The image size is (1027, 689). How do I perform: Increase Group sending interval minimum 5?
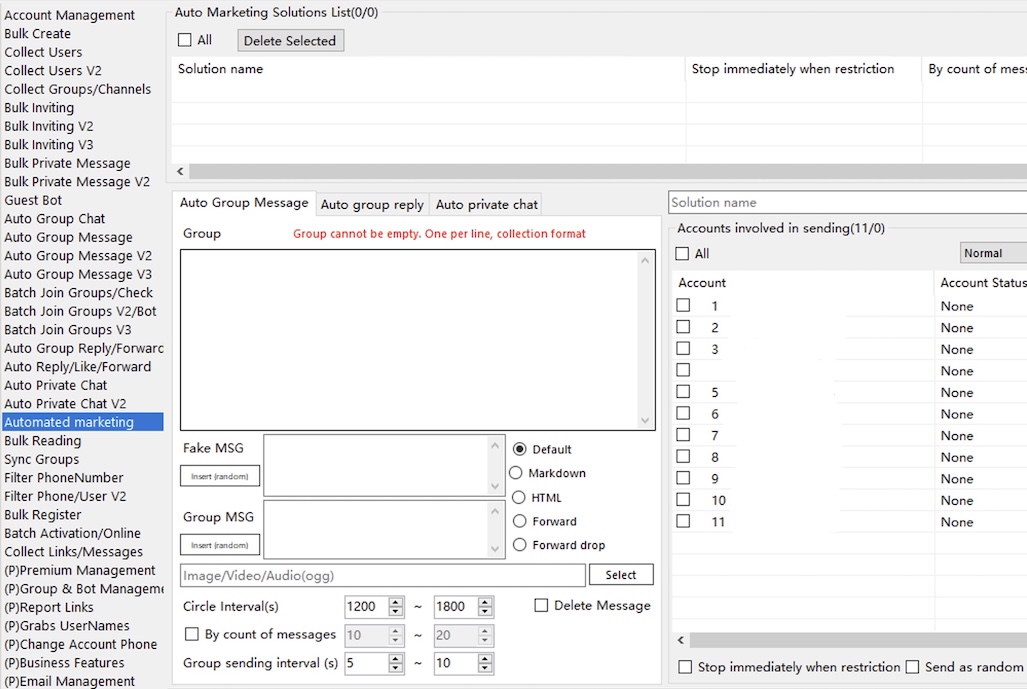point(396,658)
